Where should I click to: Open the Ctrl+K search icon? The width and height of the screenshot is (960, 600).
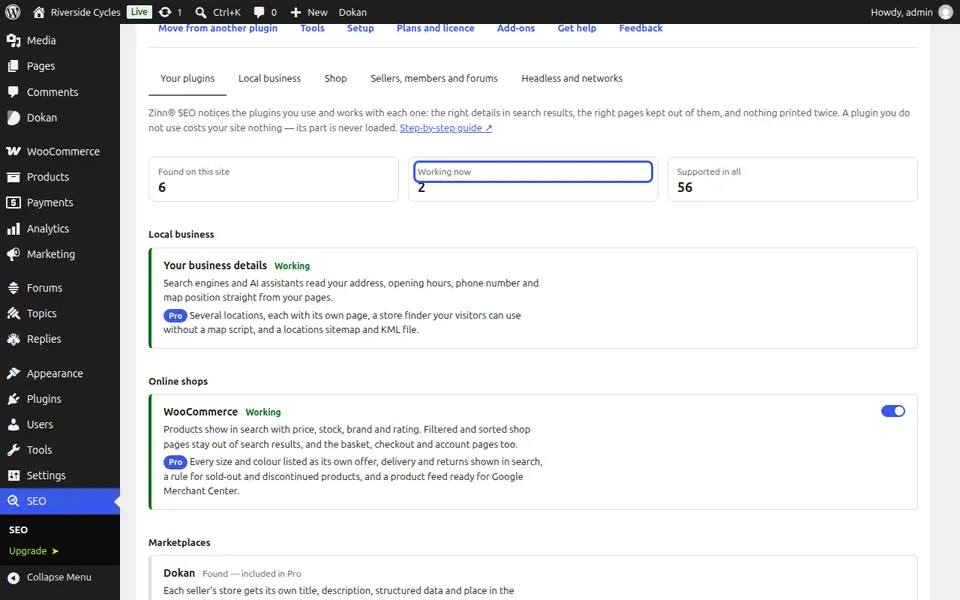(x=200, y=12)
